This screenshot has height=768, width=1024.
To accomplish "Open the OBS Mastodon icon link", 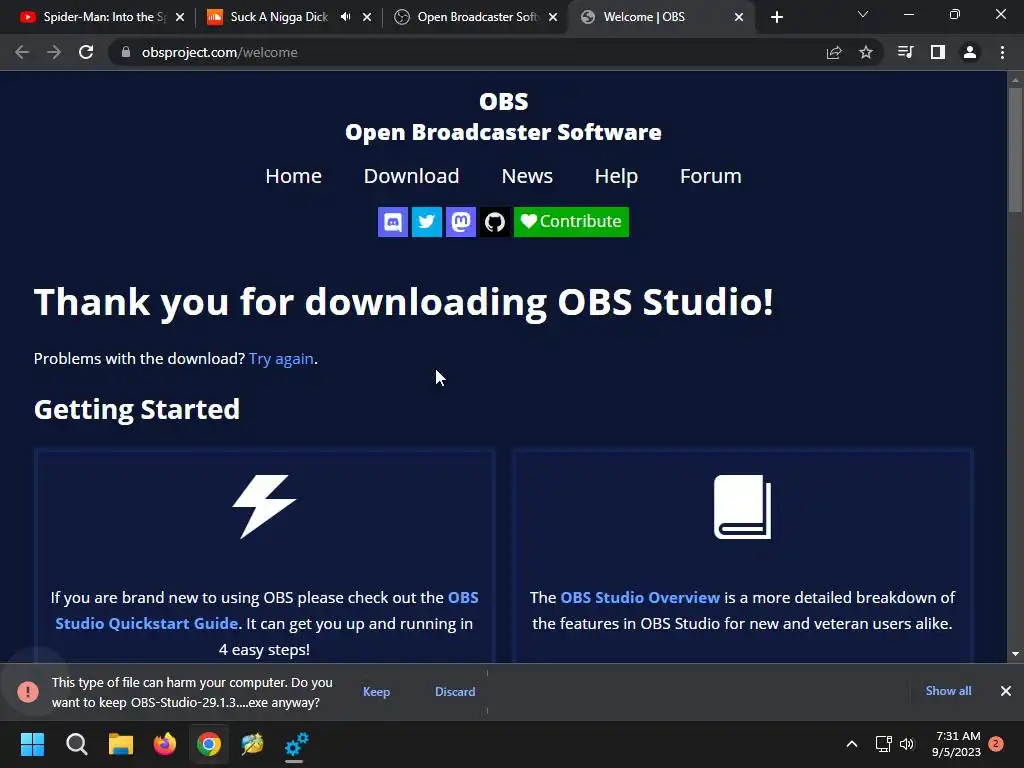I will point(460,222).
